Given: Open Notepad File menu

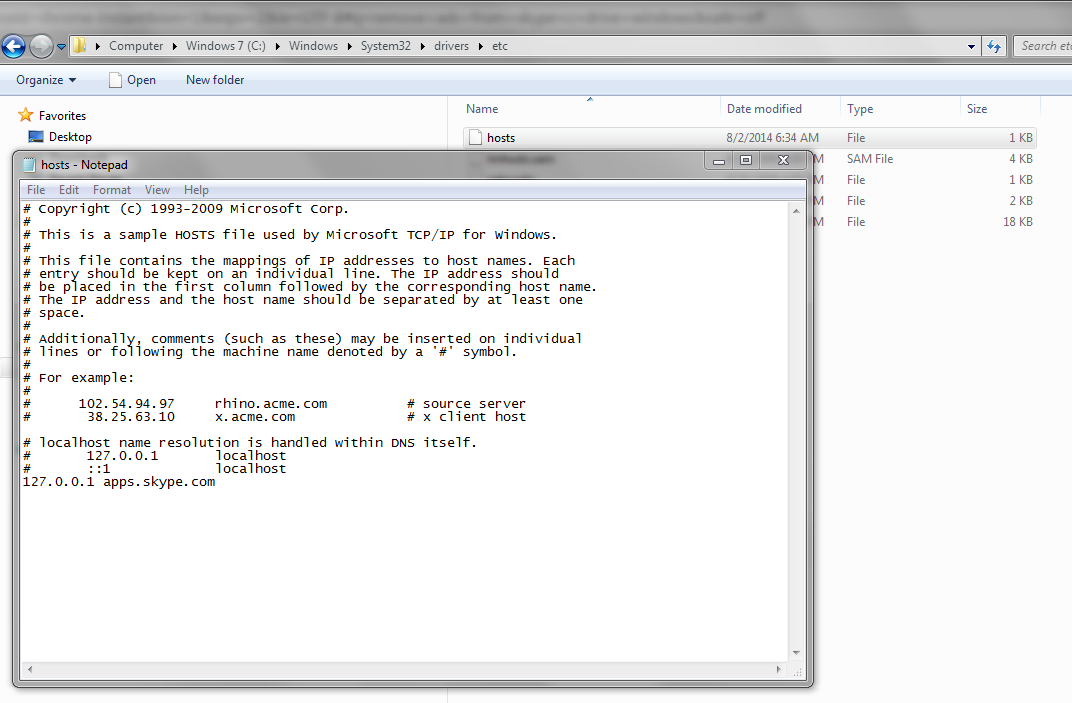Looking at the screenshot, I should point(36,189).
